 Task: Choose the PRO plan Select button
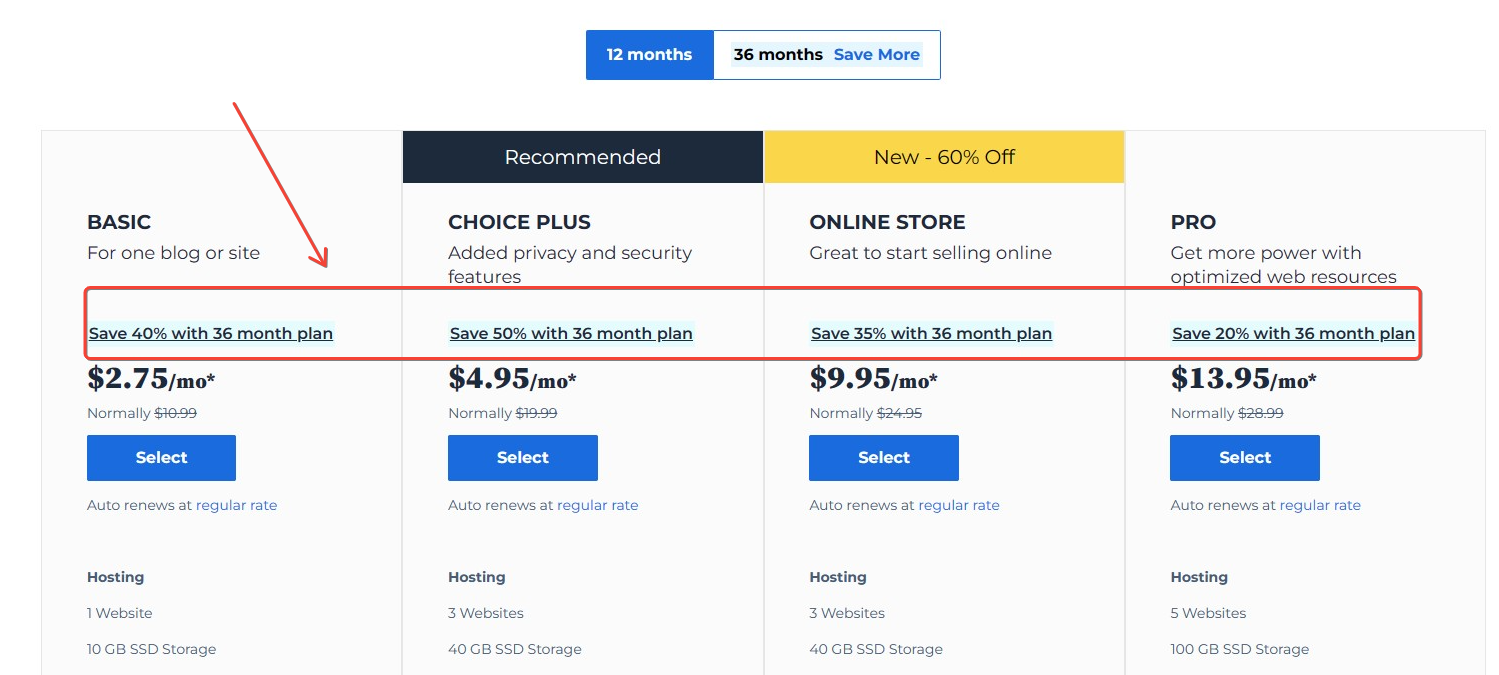coord(1244,458)
